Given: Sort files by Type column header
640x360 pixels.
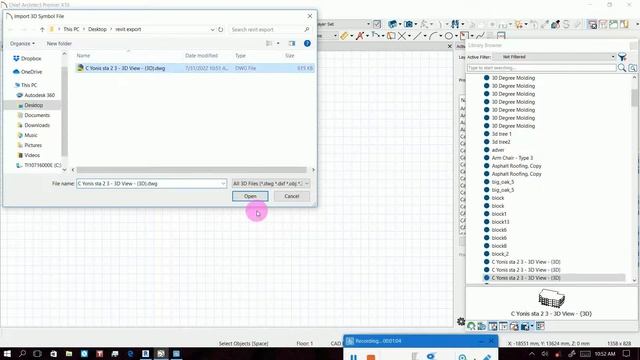Looking at the screenshot, I should pos(240,56).
